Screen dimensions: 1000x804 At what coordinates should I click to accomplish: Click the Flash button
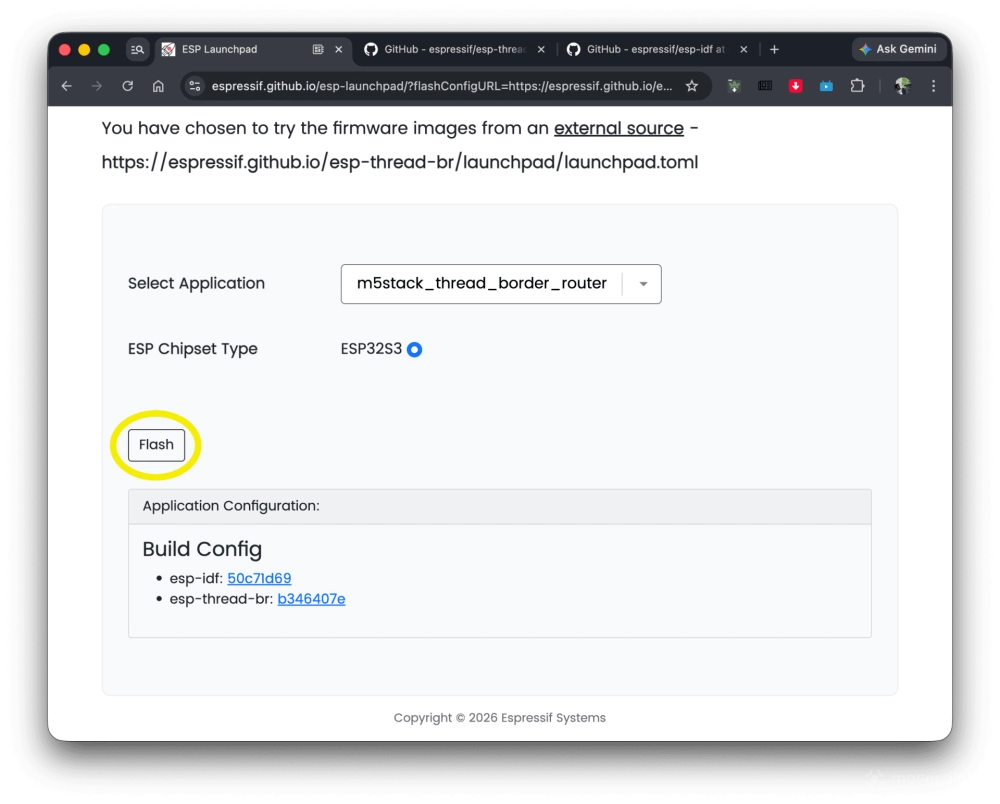156,444
